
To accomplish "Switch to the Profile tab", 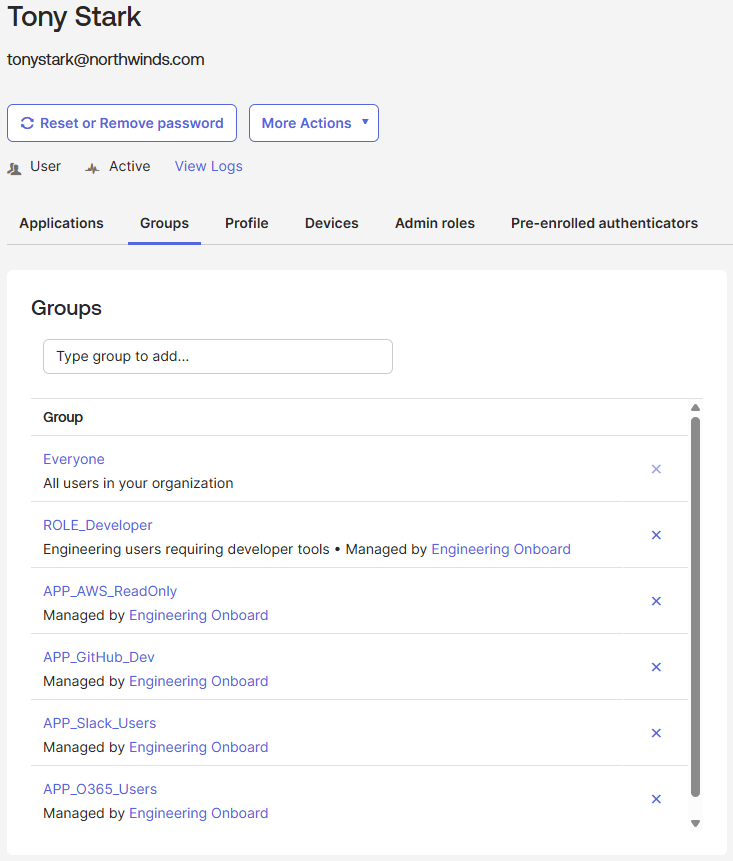I will coord(246,223).
